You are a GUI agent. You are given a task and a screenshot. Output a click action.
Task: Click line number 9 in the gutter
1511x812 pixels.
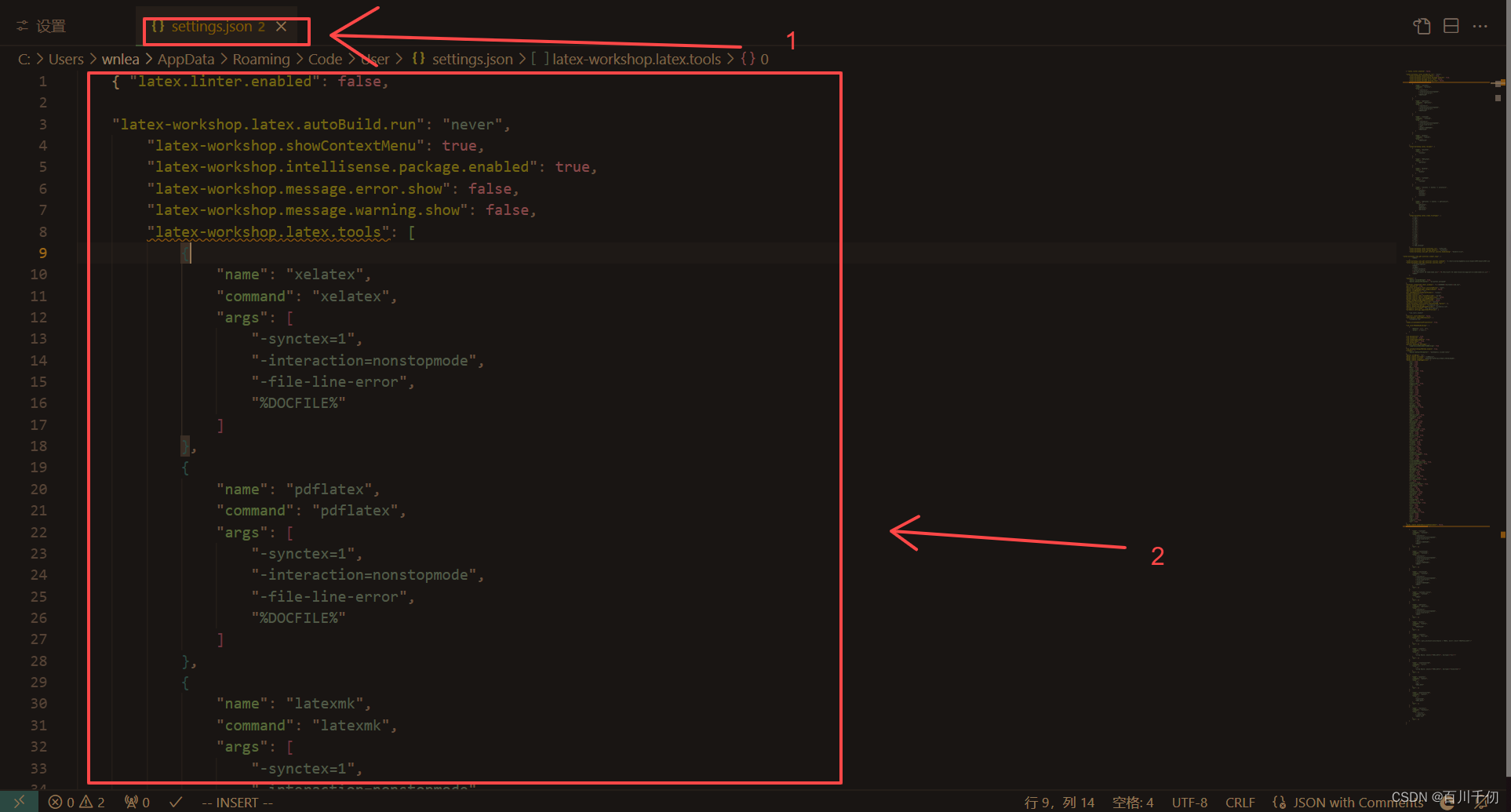coord(42,253)
